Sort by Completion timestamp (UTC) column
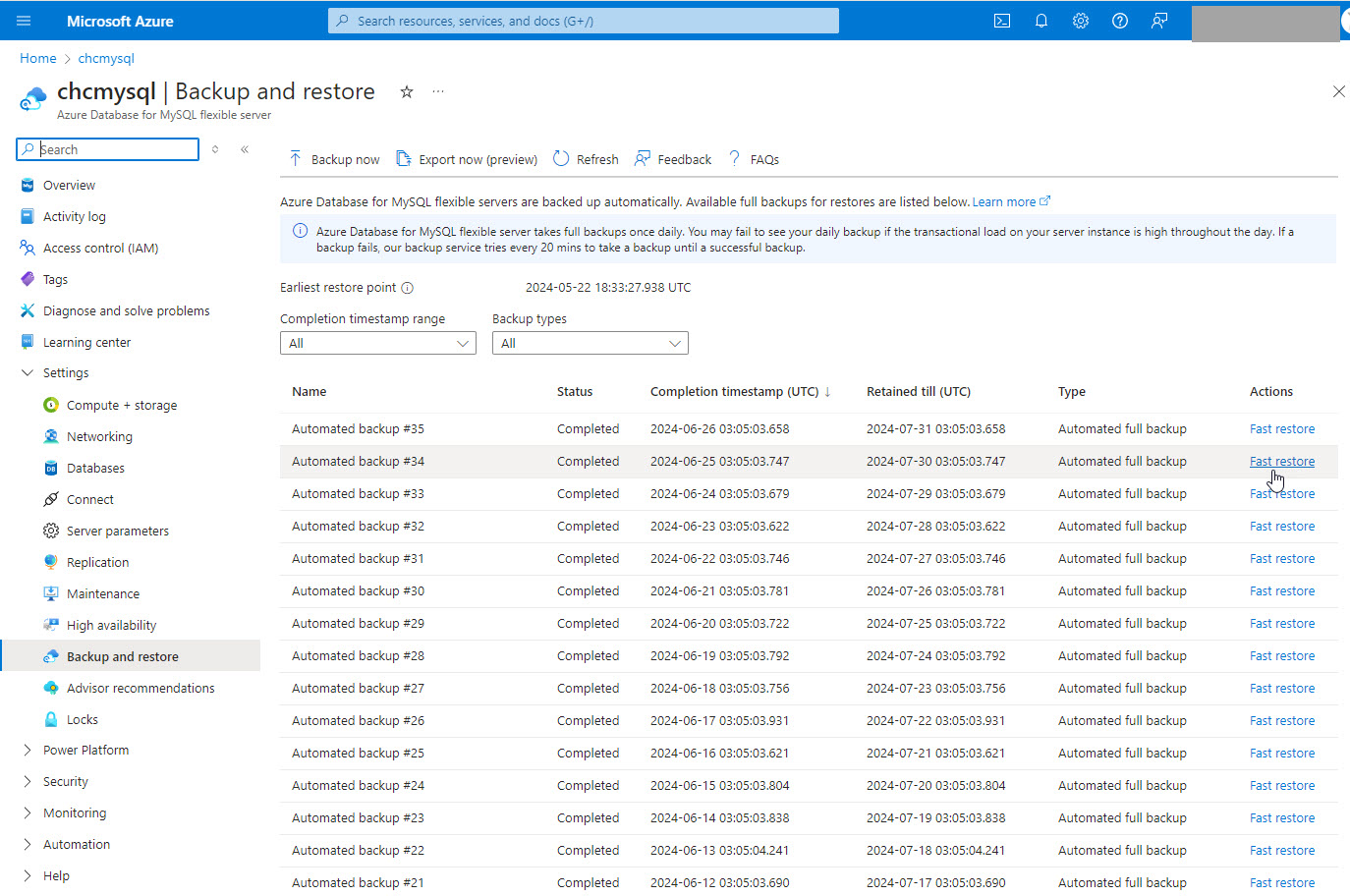Image resolution: width=1350 pixels, height=896 pixels. [x=741, y=391]
